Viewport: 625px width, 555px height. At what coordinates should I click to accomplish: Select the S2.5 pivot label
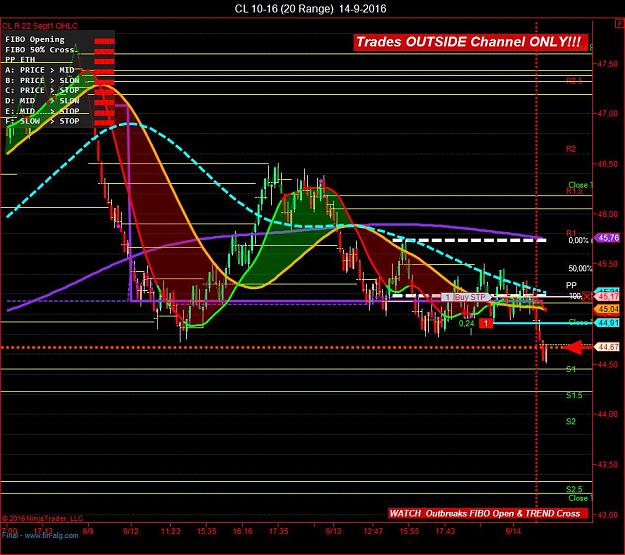574,489
